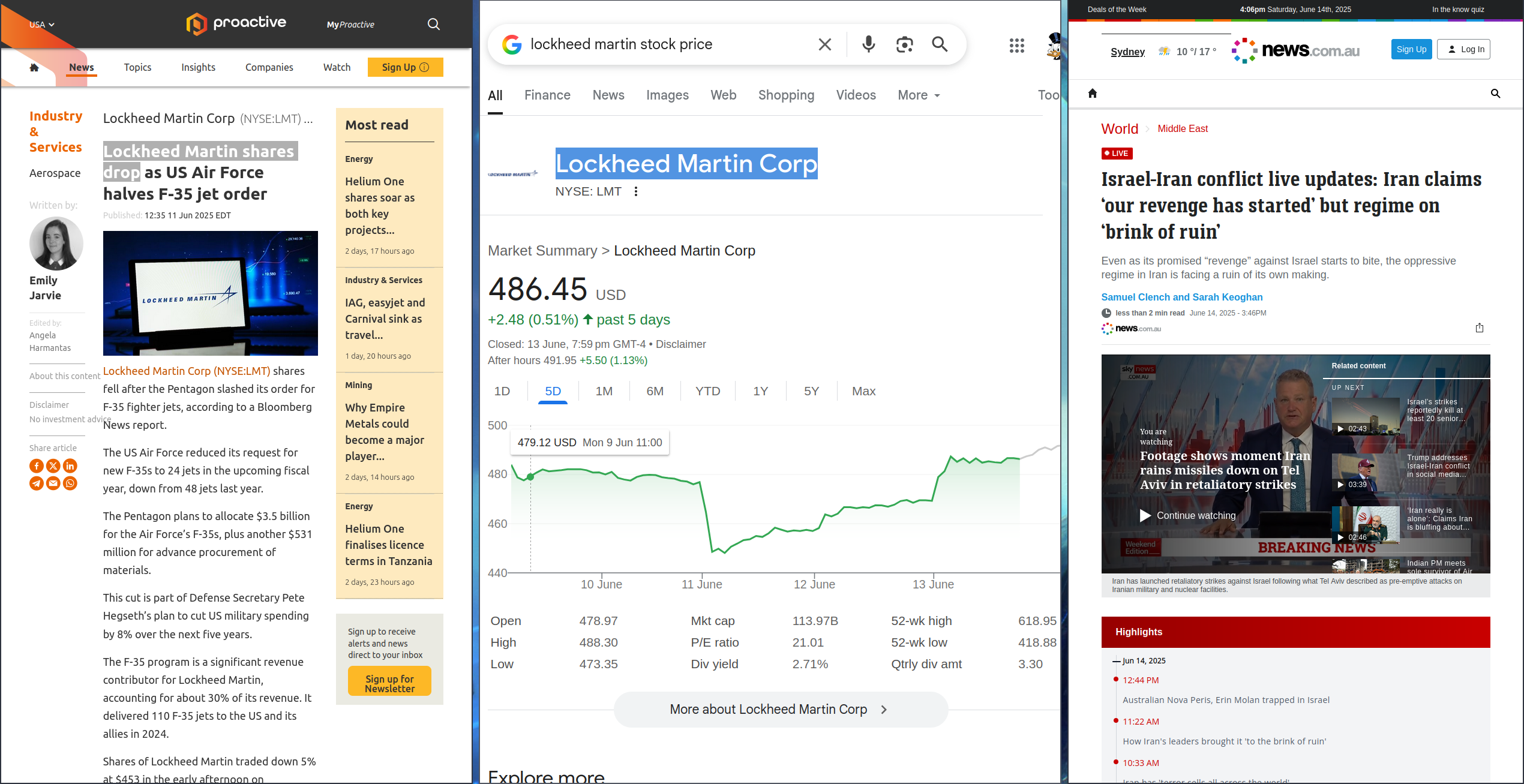
Task: Share article by email
Action: tap(53, 483)
